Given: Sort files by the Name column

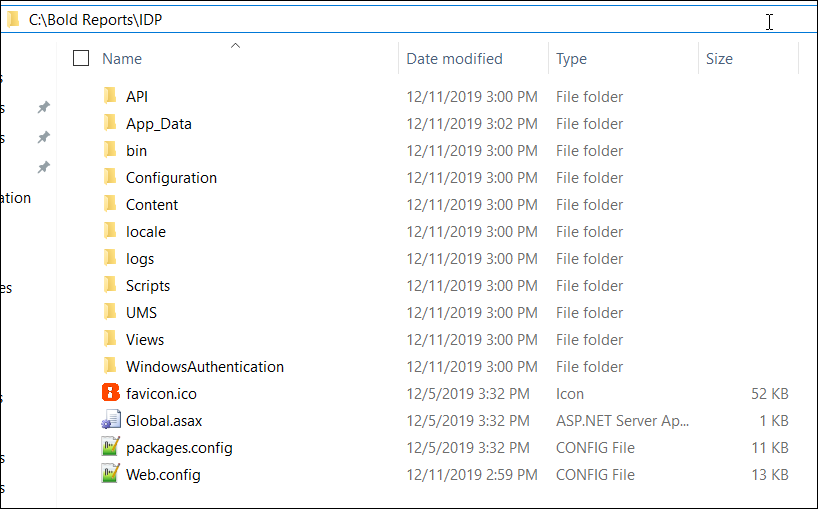Looking at the screenshot, I should [122, 58].
